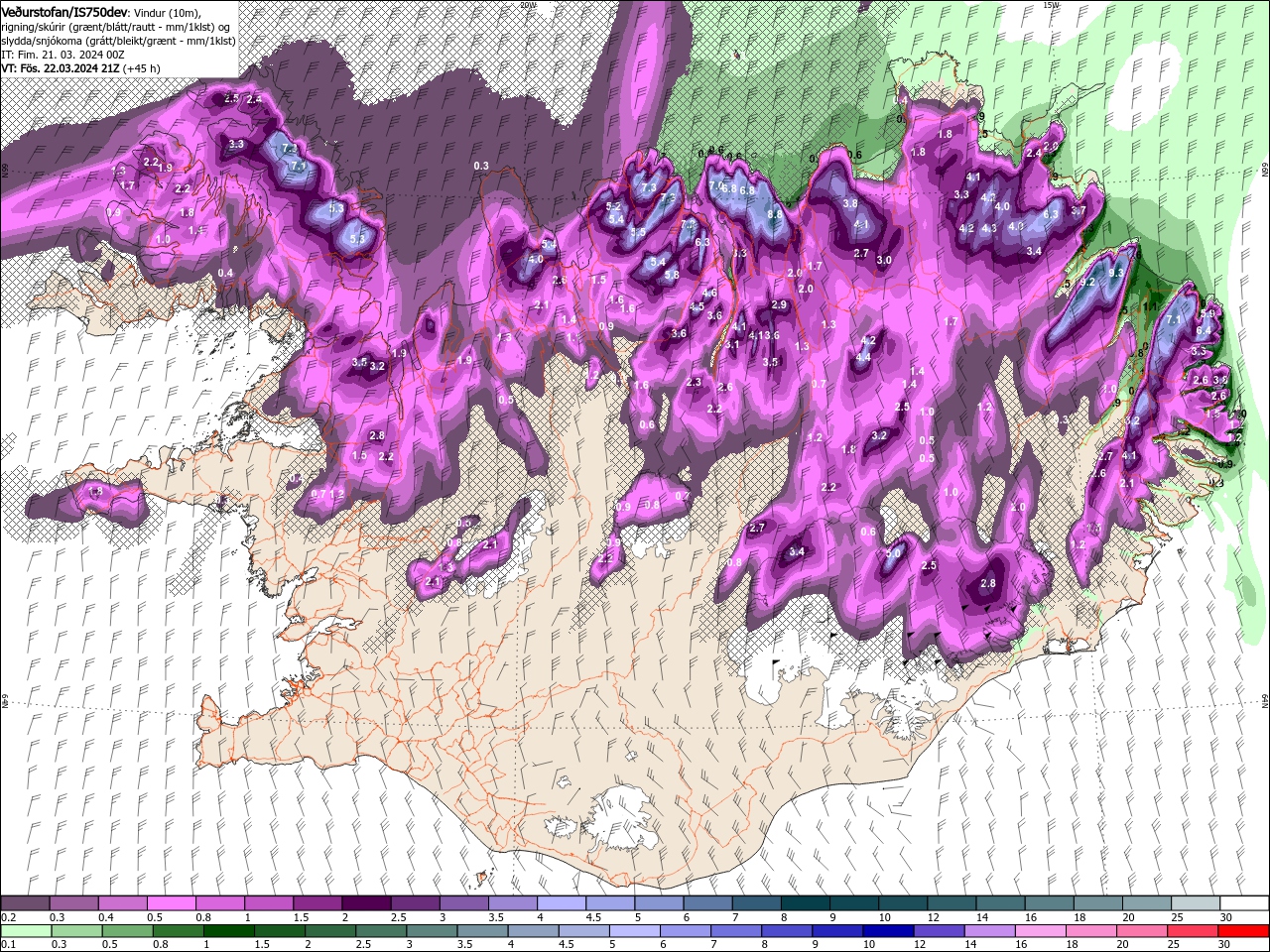Click the bottom-scale swatch between 7 and 8
Viewport: 1270px width, 952px height.
735,931
